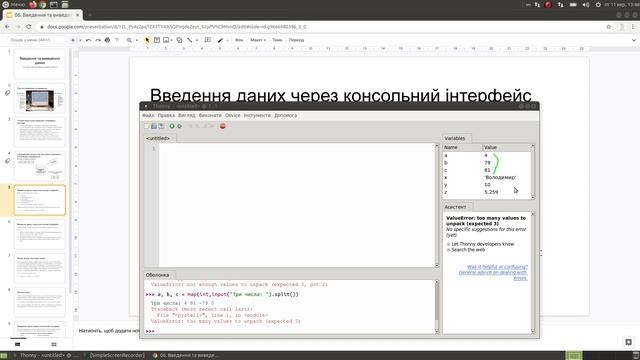Click 'Search the web' option in Assistant

(468, 250)
